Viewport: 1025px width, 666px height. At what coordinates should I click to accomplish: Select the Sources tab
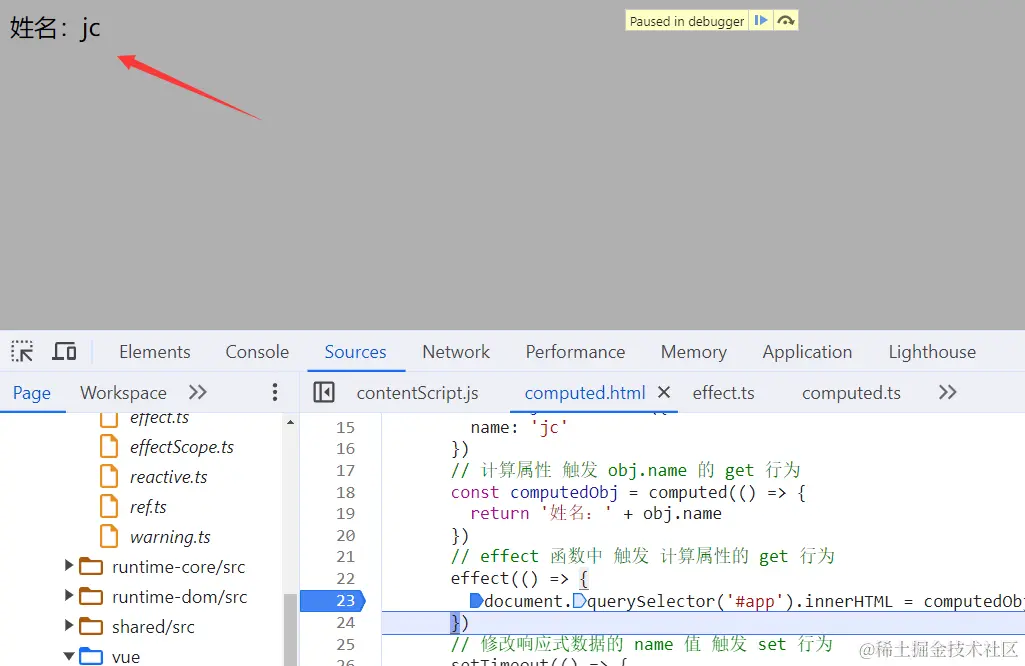click(x=356, y=352)
